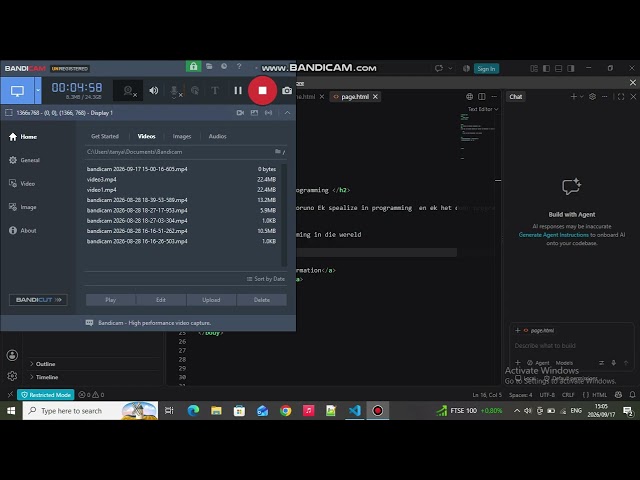Click the video camera icon in the display bar
This screenshot has height=480, width=640.
click(x=240, y=113)
